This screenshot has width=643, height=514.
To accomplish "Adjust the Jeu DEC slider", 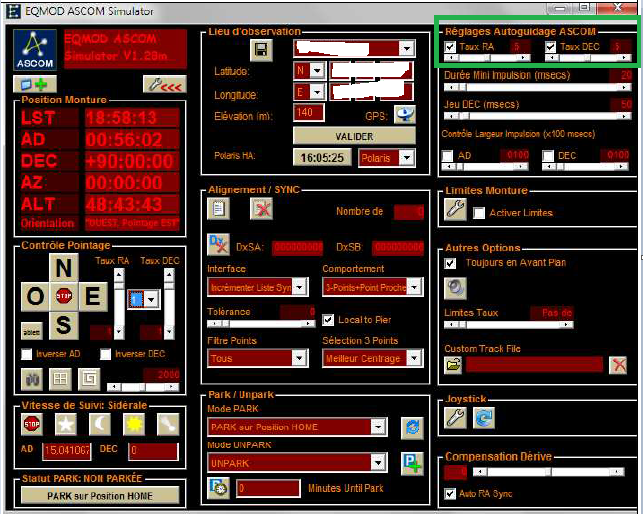I will [538, 116].
